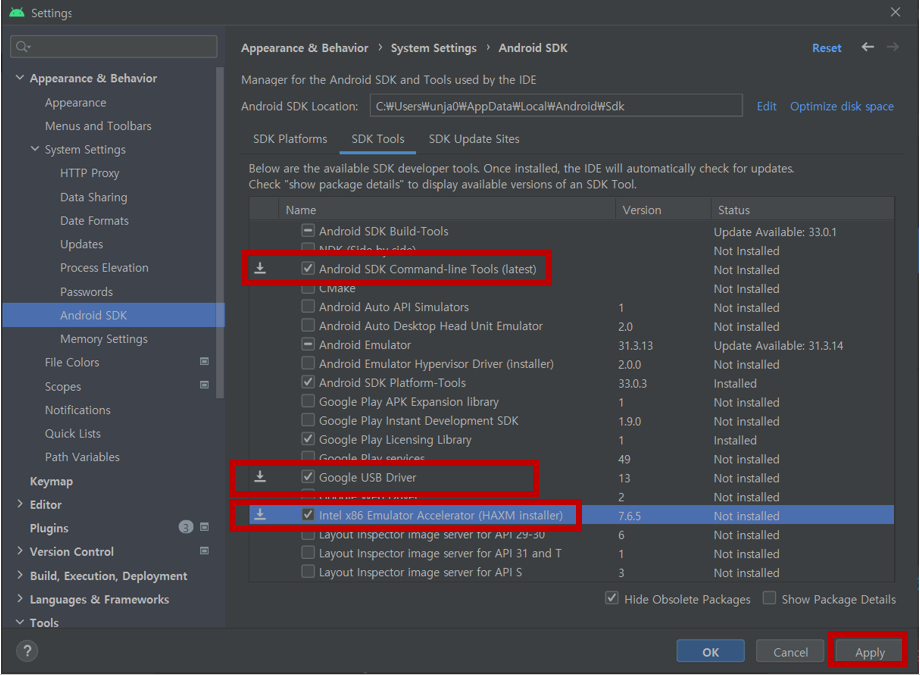
Task: Select Memory Settings in sidebar
Action: [x=104, y=339]
